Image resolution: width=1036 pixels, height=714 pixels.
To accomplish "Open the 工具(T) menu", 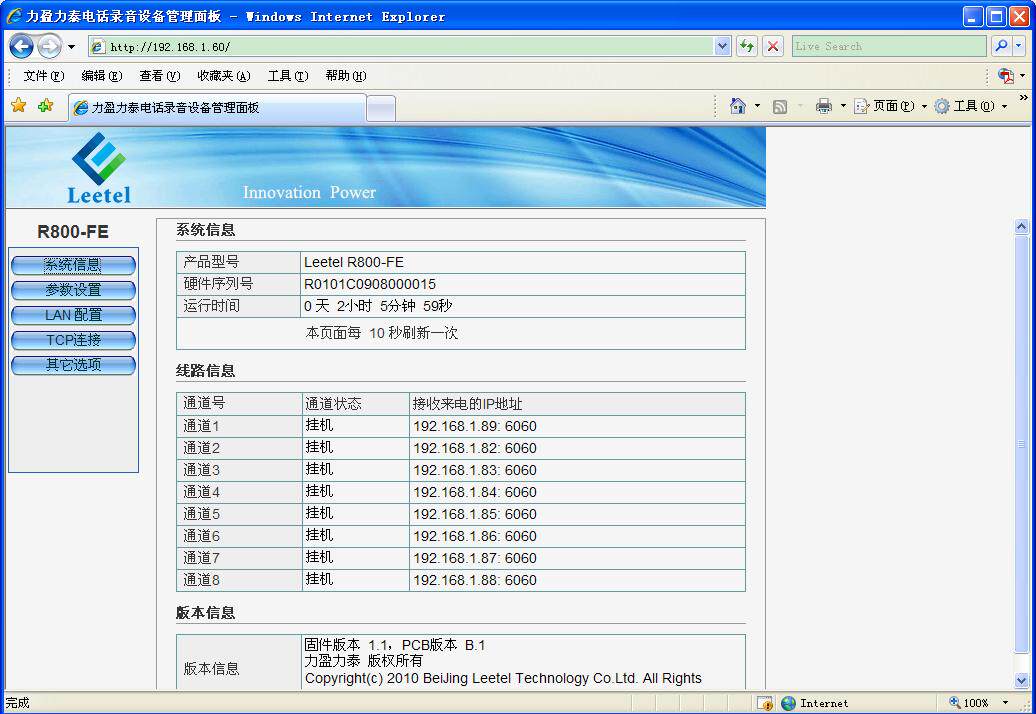I will click(288, 76).
